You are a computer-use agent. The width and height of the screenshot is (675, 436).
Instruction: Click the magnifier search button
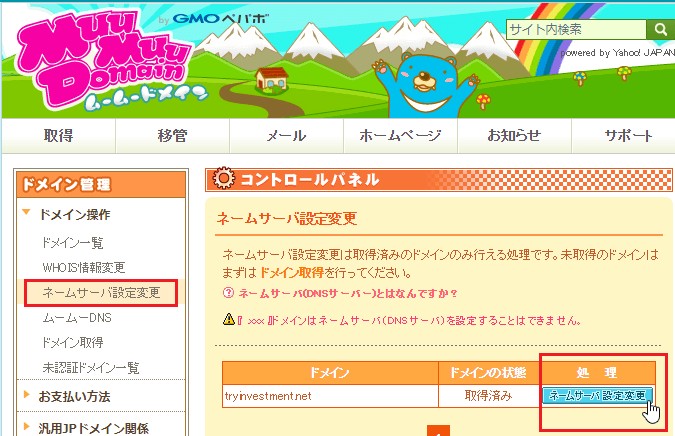point(660,29)
